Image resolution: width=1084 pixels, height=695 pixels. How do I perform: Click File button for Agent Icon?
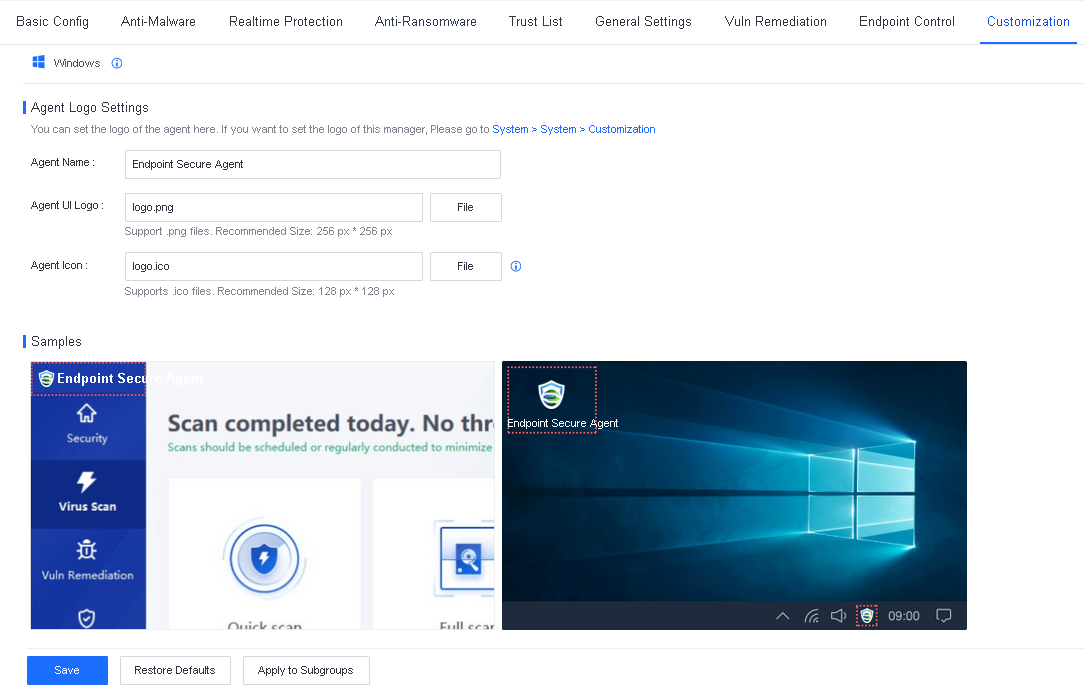click(x=465, y=266)
